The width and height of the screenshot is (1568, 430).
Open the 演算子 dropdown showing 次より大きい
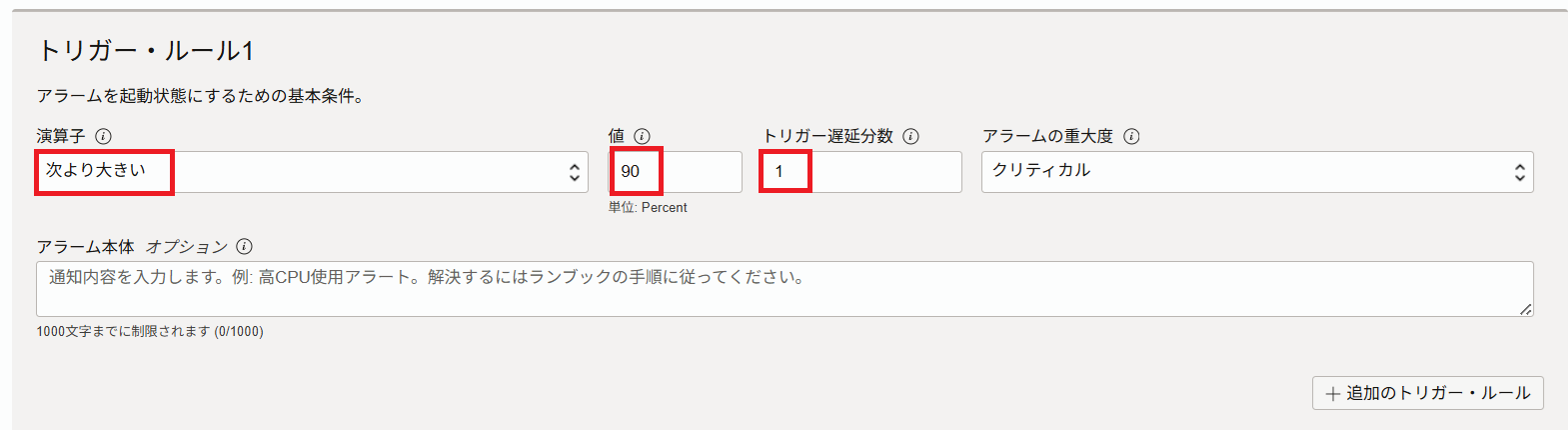point(312,172)
